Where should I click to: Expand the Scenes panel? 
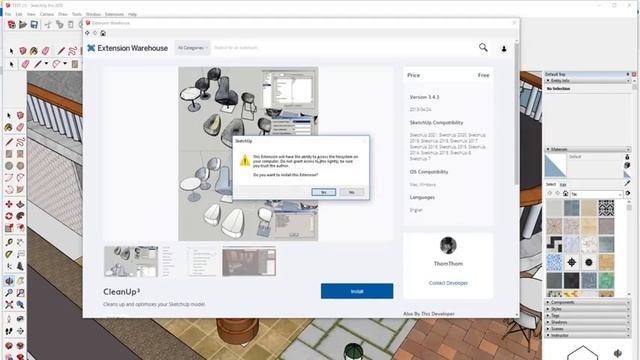click(x=588, y=329)
